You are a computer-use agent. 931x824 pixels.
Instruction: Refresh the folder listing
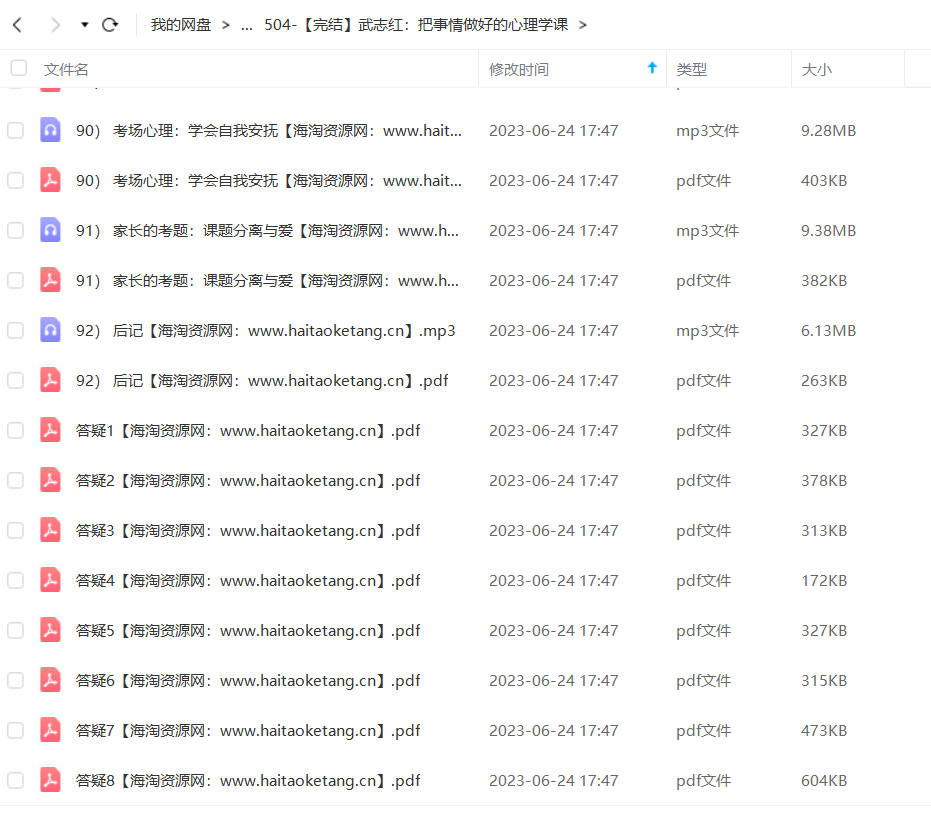coord(110,25)
